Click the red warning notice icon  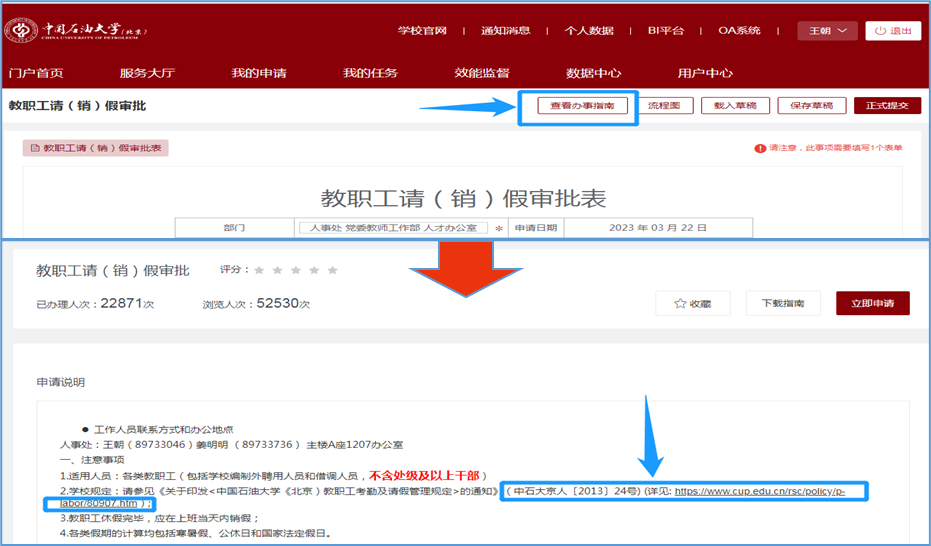pyautogui.click(x=760, y=148)
